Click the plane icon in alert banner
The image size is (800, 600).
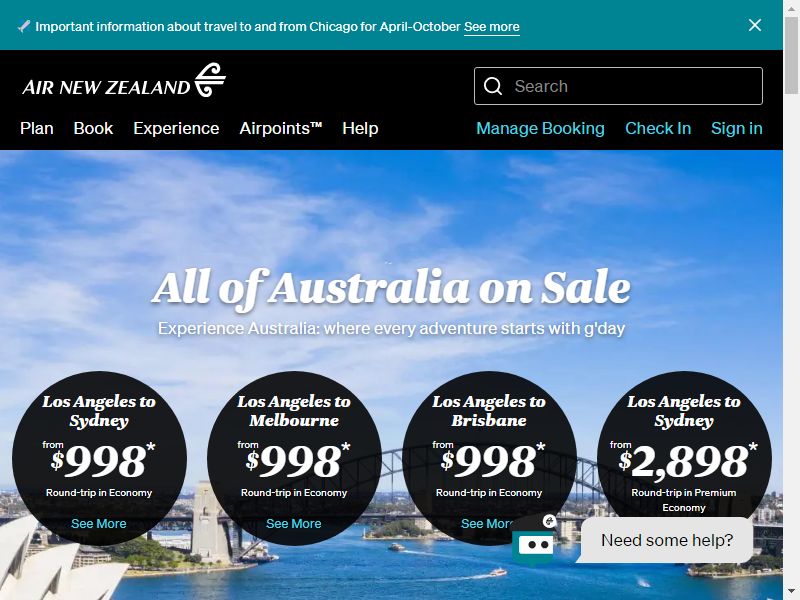23,27
